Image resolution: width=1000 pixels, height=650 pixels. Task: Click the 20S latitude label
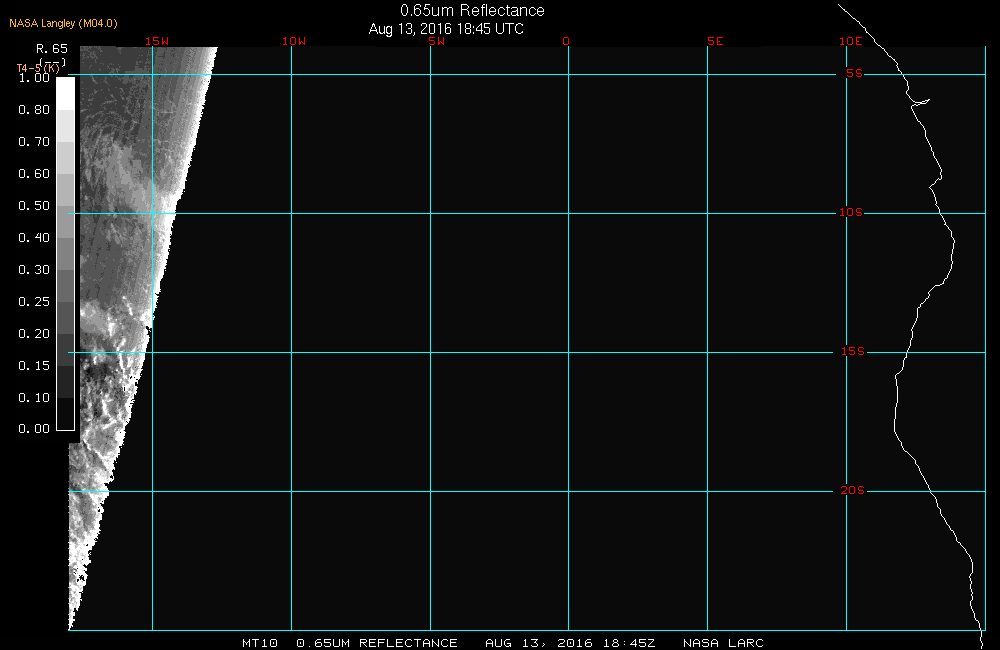point(853,491)
